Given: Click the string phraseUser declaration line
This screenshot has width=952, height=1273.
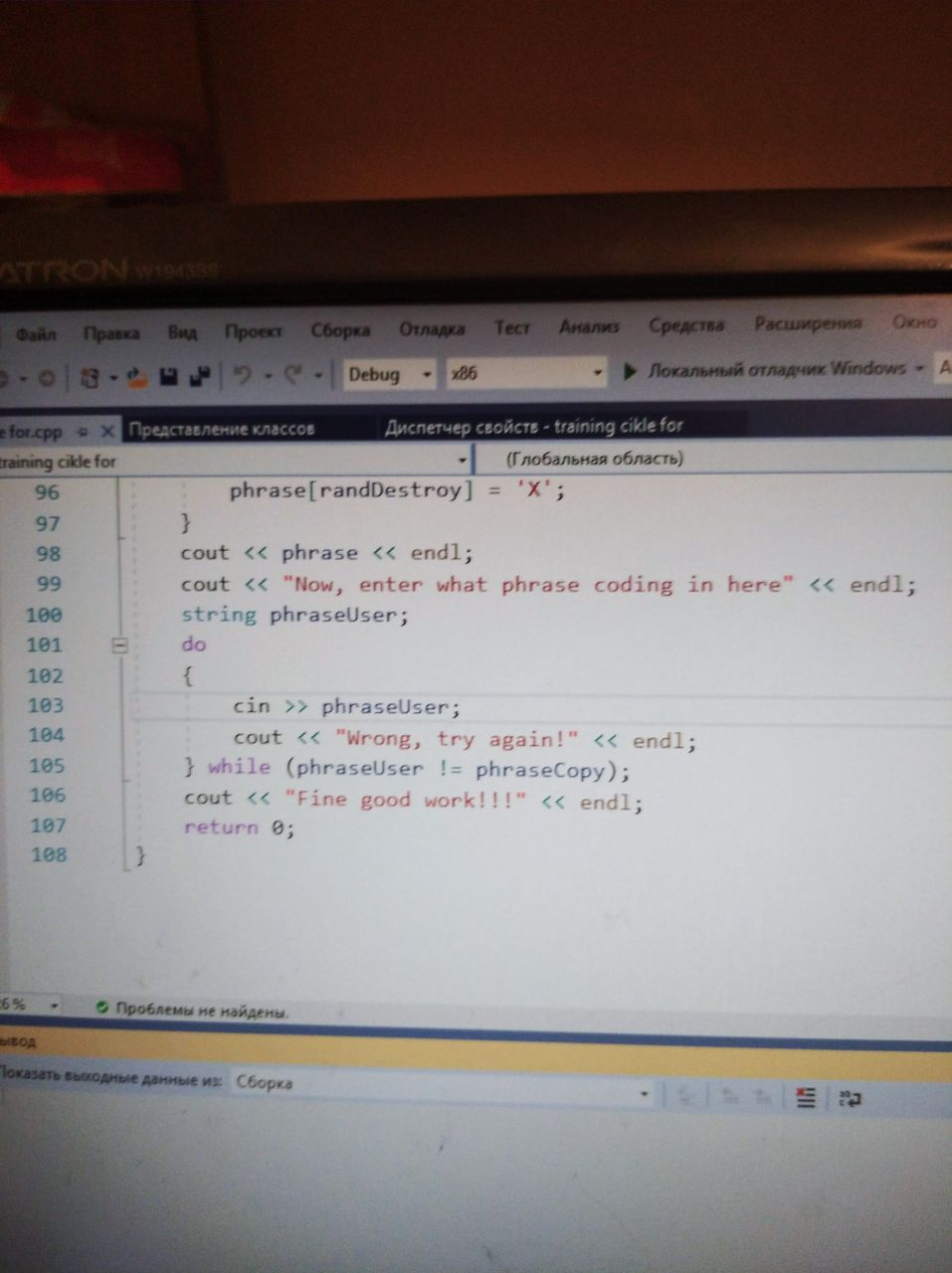Looking at the screenshot, I should tap(294, 616).
